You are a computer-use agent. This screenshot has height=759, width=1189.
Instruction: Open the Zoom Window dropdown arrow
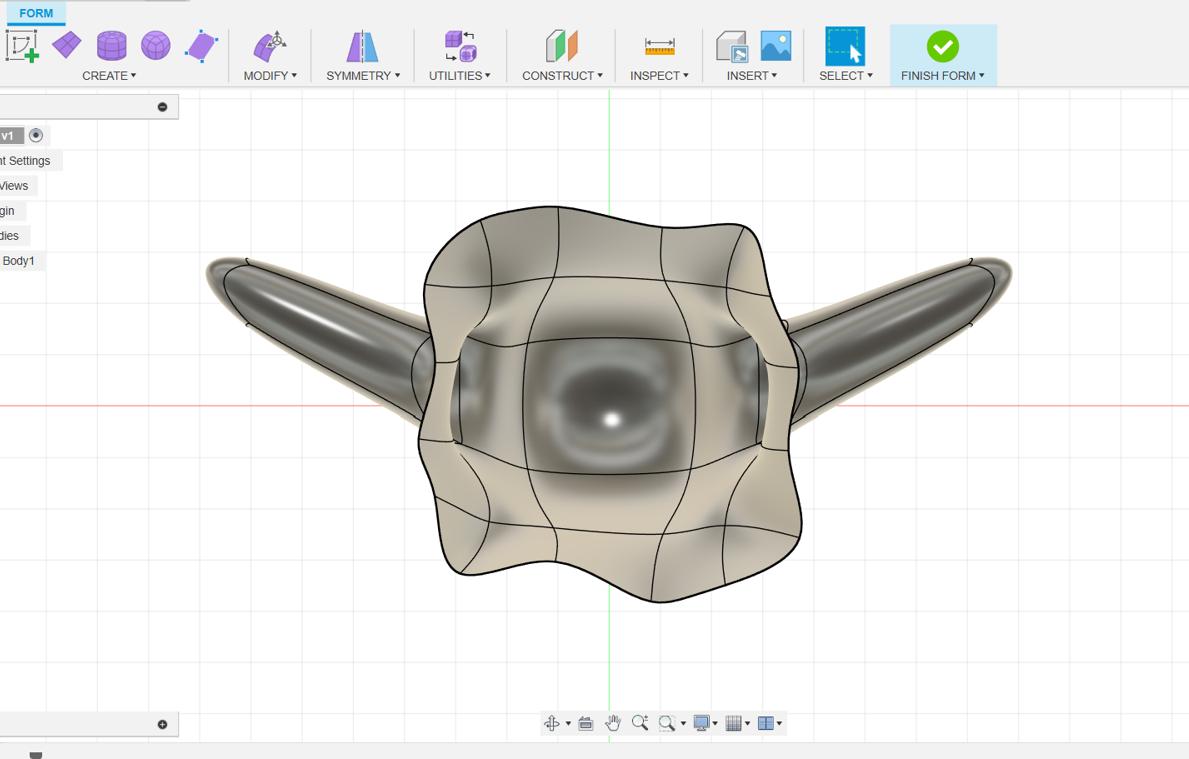(682, 723)
